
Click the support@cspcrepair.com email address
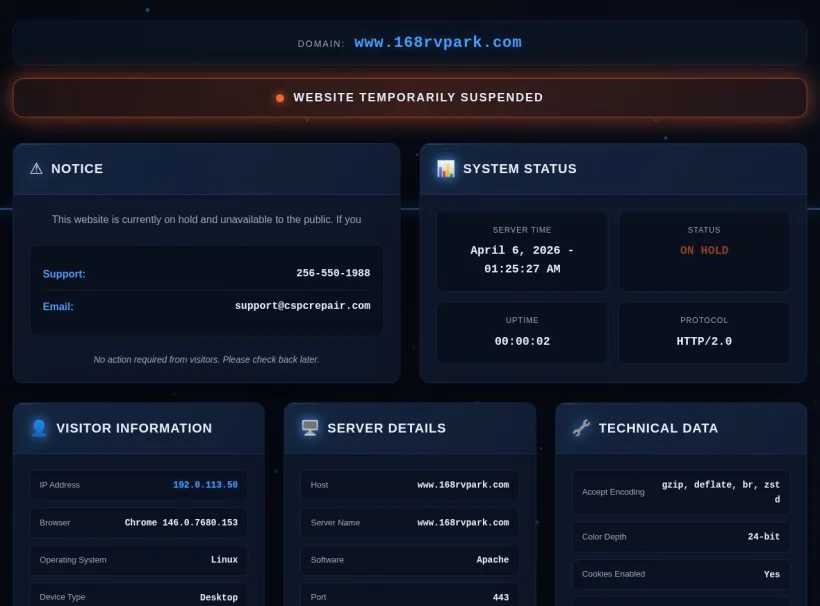click(x=302, y=306)
